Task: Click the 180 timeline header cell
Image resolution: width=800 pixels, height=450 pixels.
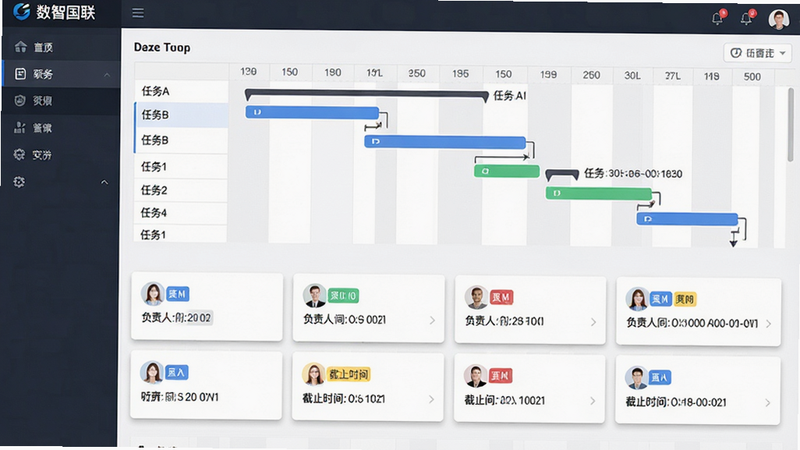Action: 333,72
